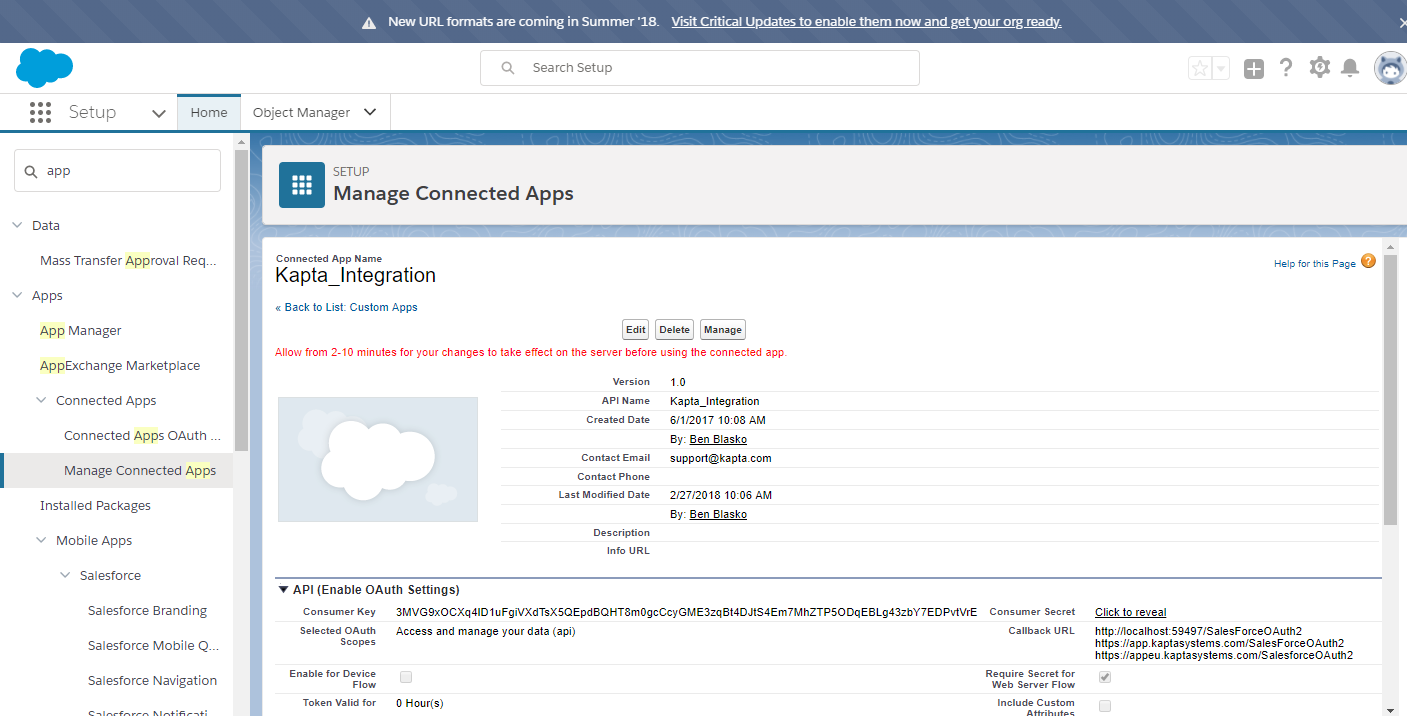
Task: Click the http://localhost:59497 callback URL
Action: [1198, 631]
